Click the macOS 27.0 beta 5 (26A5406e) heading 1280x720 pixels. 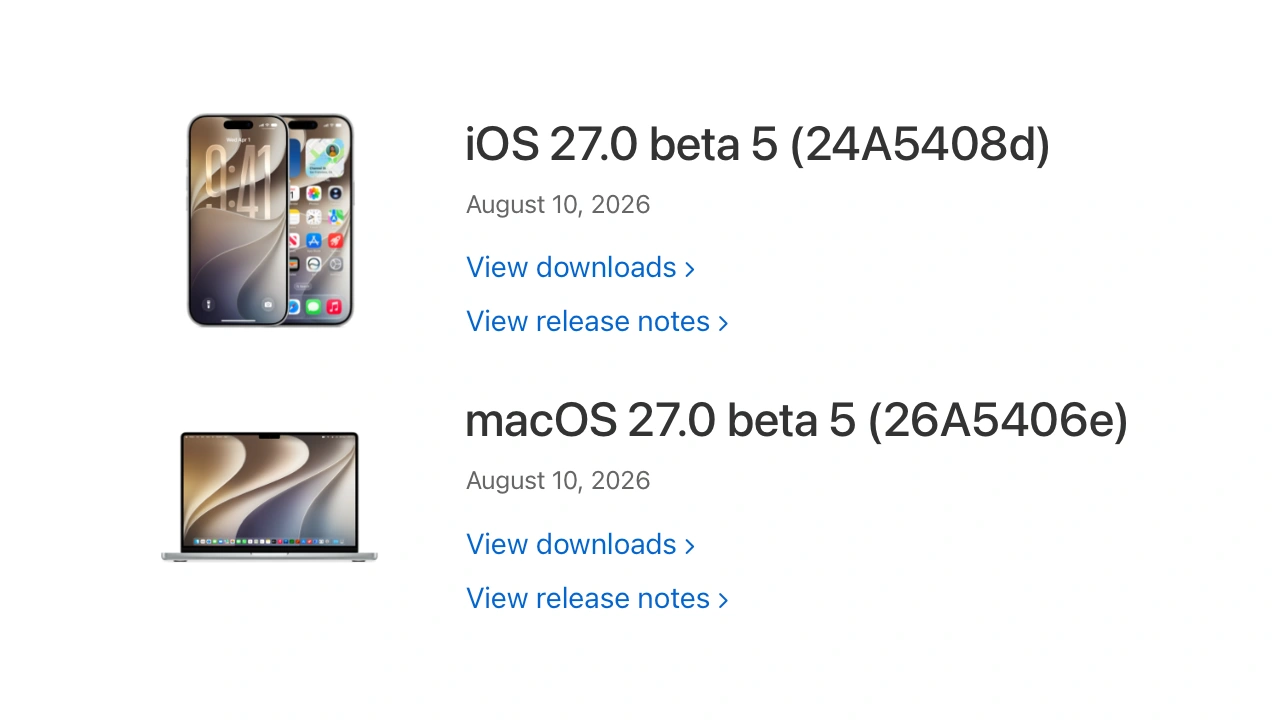coord(797,421)
